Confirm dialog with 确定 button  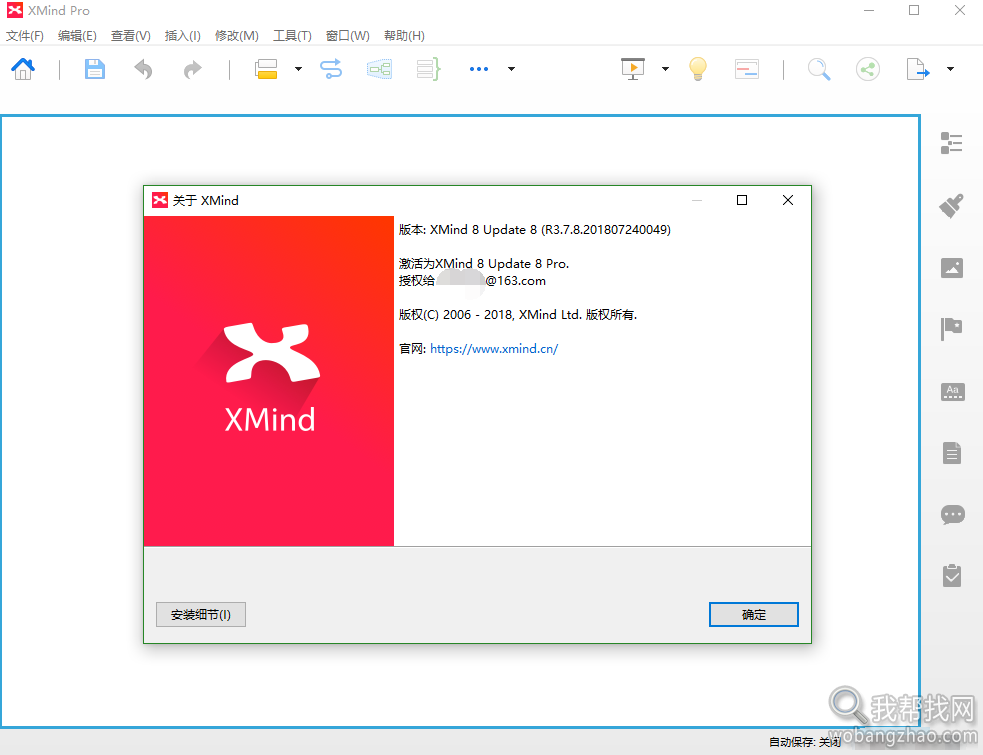coord(754,615)
